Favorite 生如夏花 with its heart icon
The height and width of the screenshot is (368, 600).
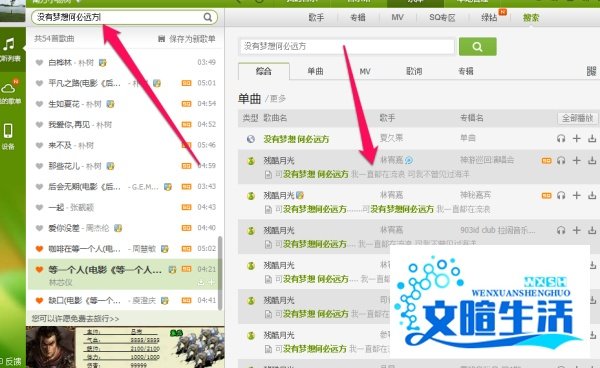pyautogui.click(x=39, y=104)
